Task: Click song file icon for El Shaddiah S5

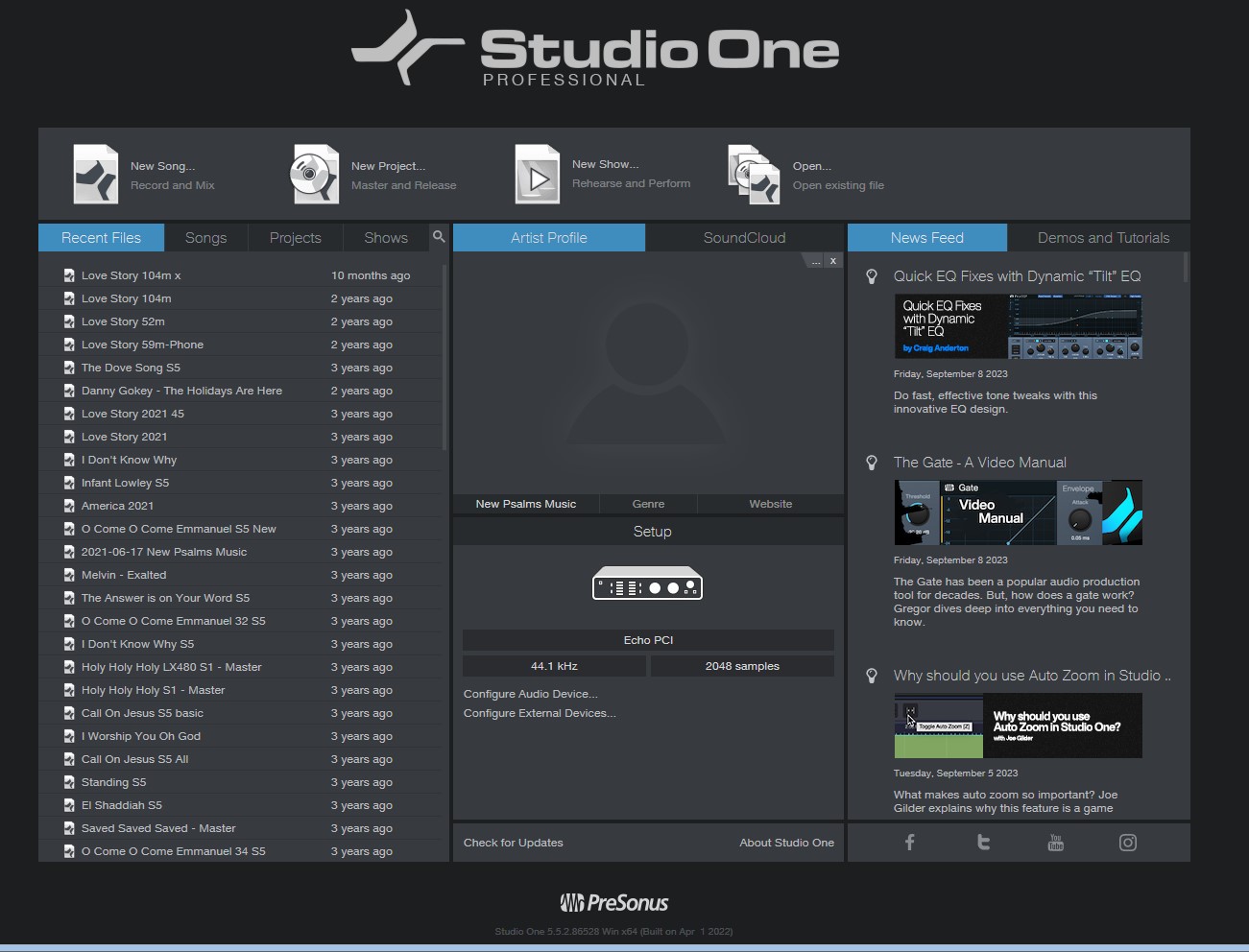Action: (x=69, y=805)
